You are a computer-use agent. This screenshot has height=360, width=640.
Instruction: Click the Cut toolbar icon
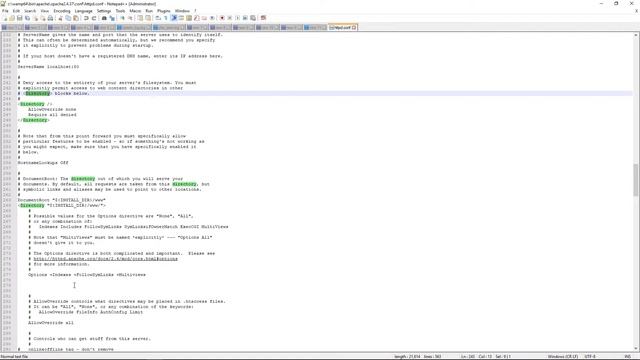tap(60, 18)
